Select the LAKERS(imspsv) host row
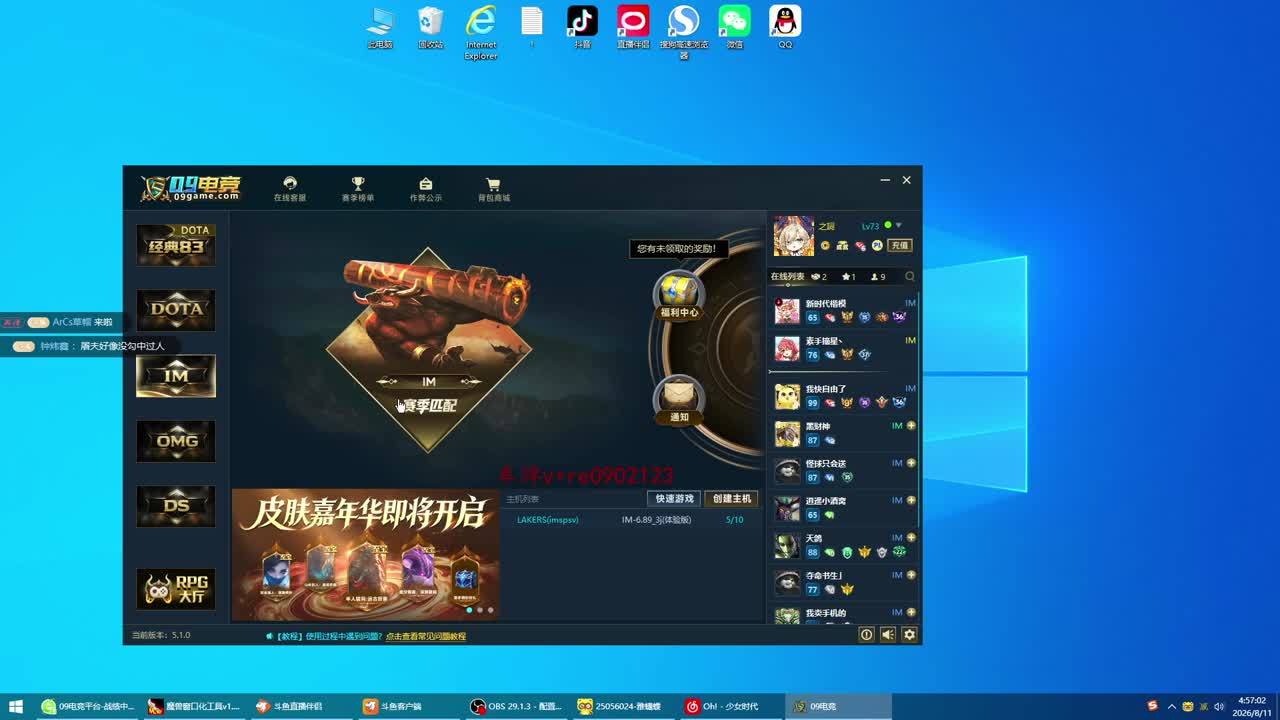The width and height of the screenshot is (1280, 720). click(632, 520)
